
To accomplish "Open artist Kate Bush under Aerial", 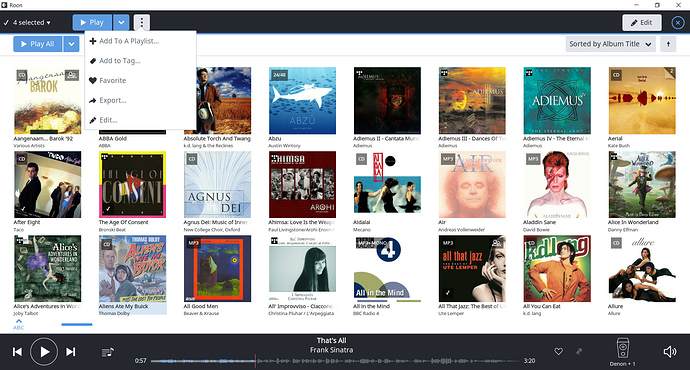I will coord(619,146).
